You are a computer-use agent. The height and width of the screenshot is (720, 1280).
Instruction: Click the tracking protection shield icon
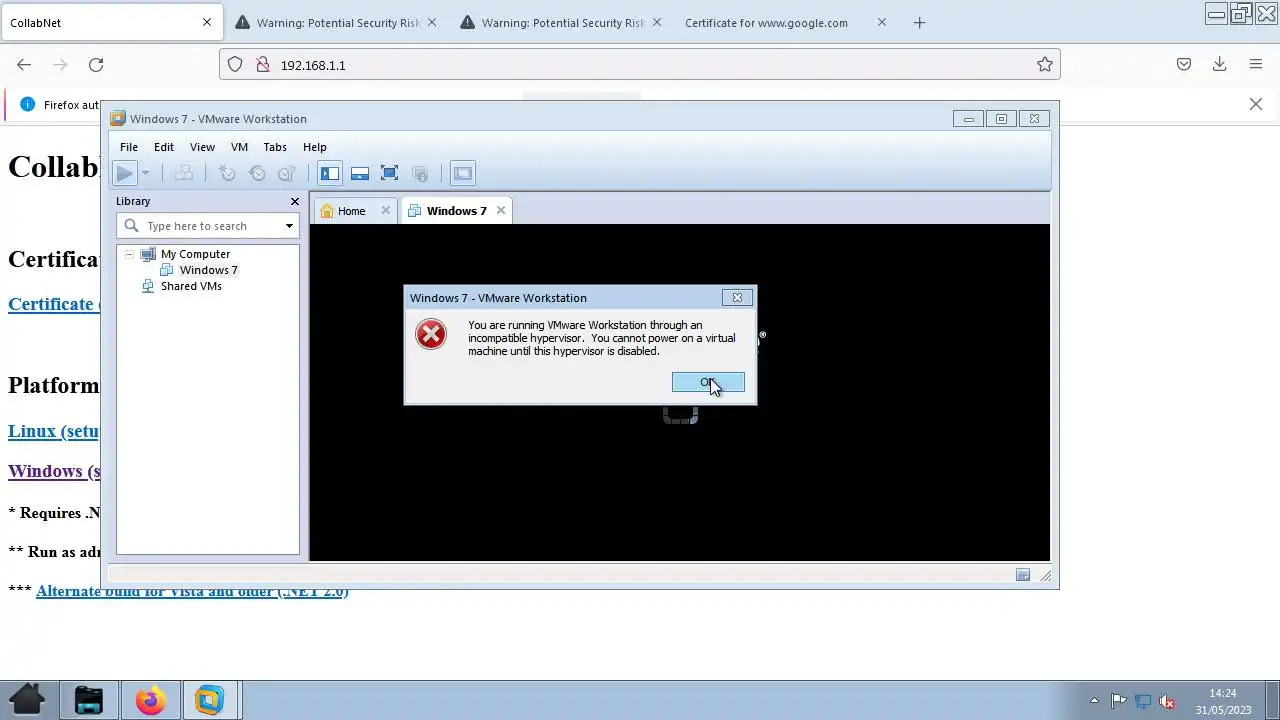(x=235, y=65)
